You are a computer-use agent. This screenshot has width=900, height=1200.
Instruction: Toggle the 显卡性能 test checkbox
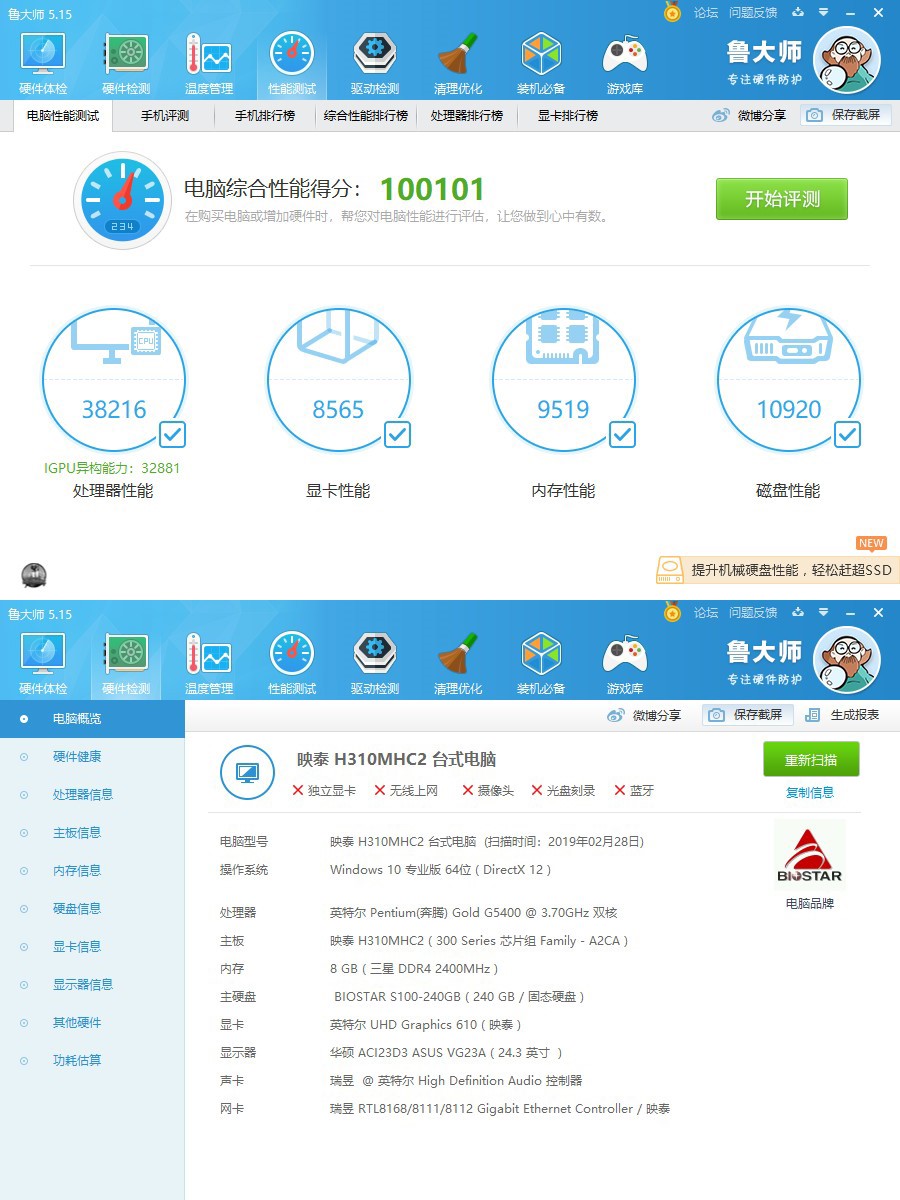click(397, 434)
